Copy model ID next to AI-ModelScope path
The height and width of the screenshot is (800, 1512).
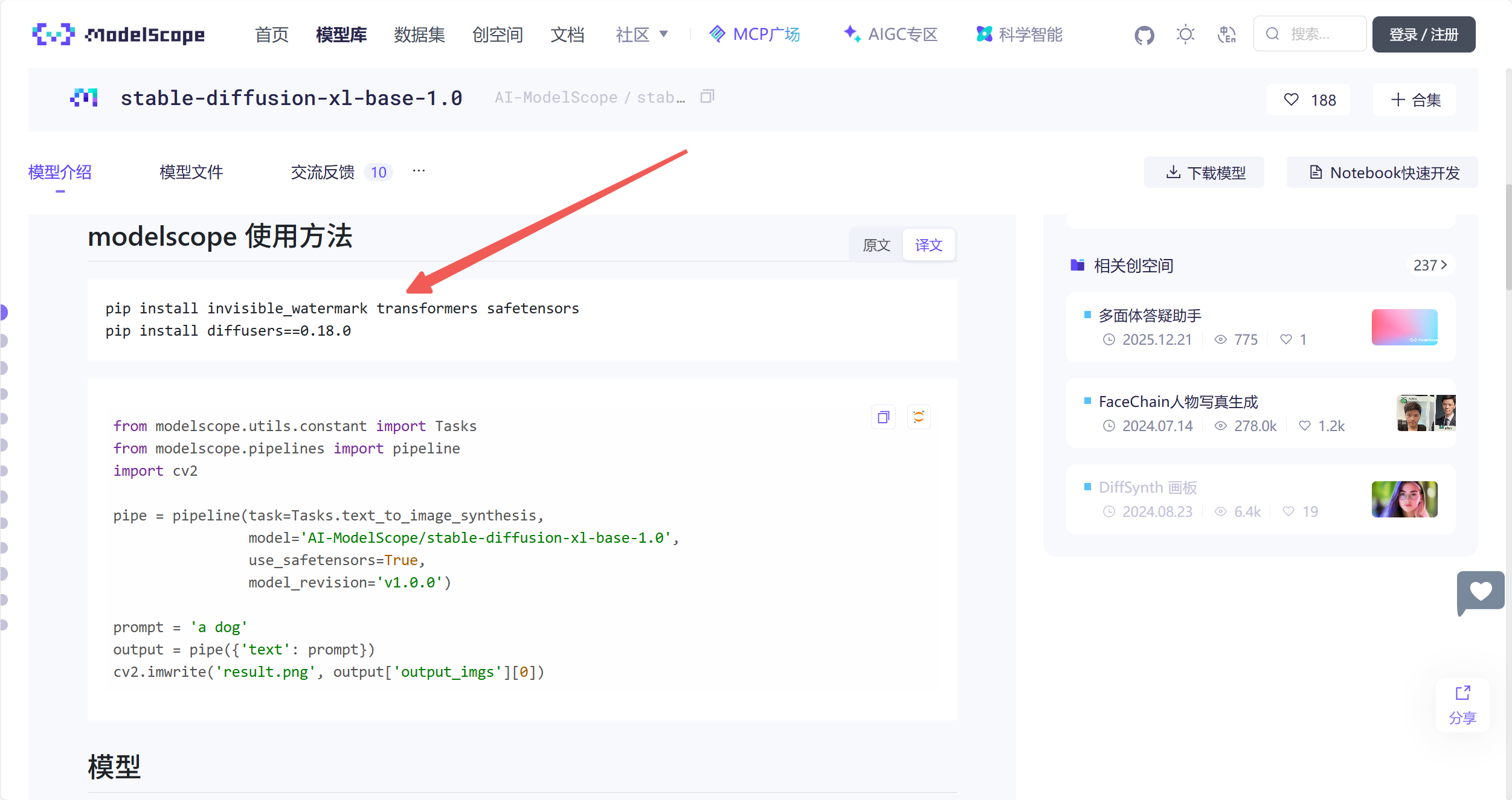pyautogui.click(x=707, y=97)
